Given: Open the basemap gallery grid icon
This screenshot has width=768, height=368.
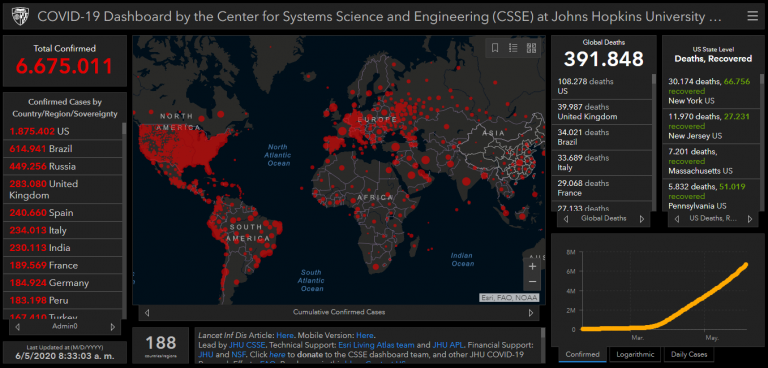Looking at the screenshot, I should 531,48.
